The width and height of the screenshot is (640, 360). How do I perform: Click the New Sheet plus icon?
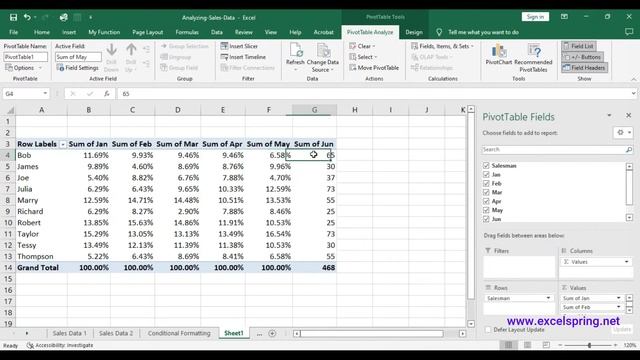pyautogui.click(x=272, y=333)
